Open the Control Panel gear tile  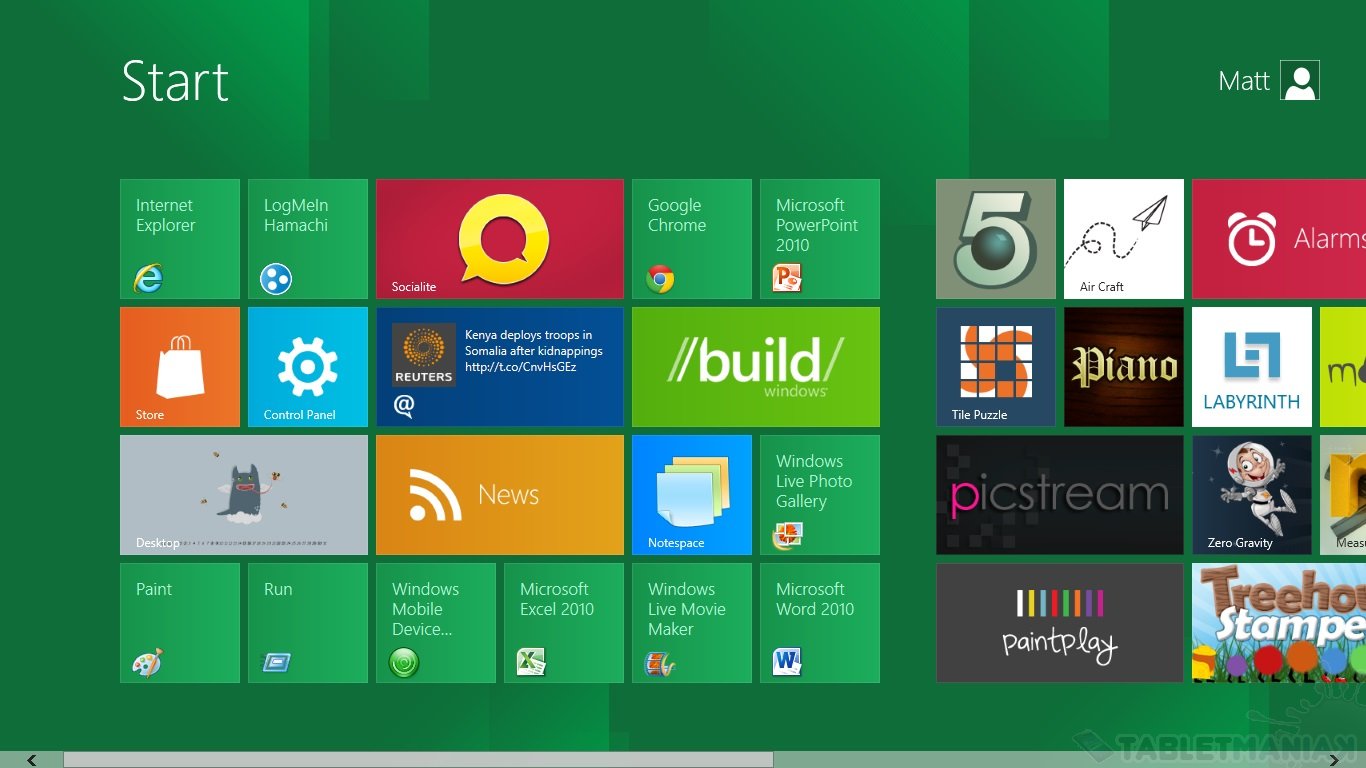(308, 367)
